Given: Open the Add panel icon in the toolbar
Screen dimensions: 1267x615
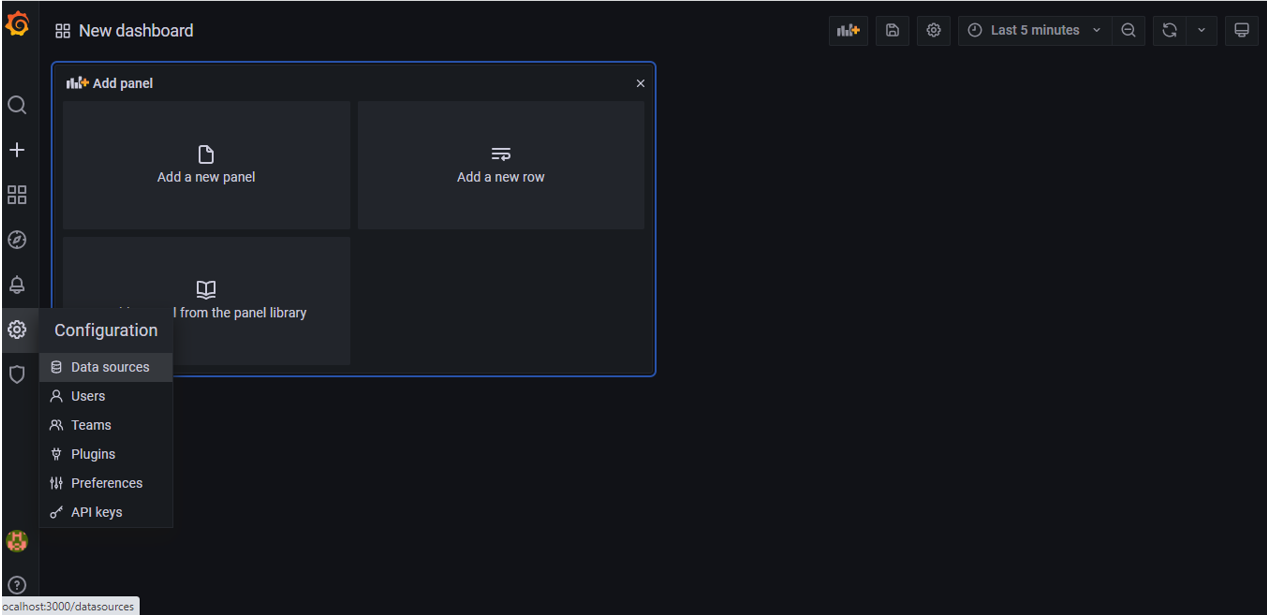Looking at the screenshot, I should point(848,30).
